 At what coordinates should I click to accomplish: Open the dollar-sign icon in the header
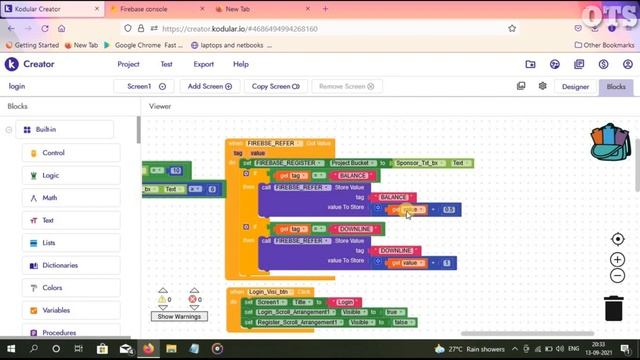[x=603, y=64]
